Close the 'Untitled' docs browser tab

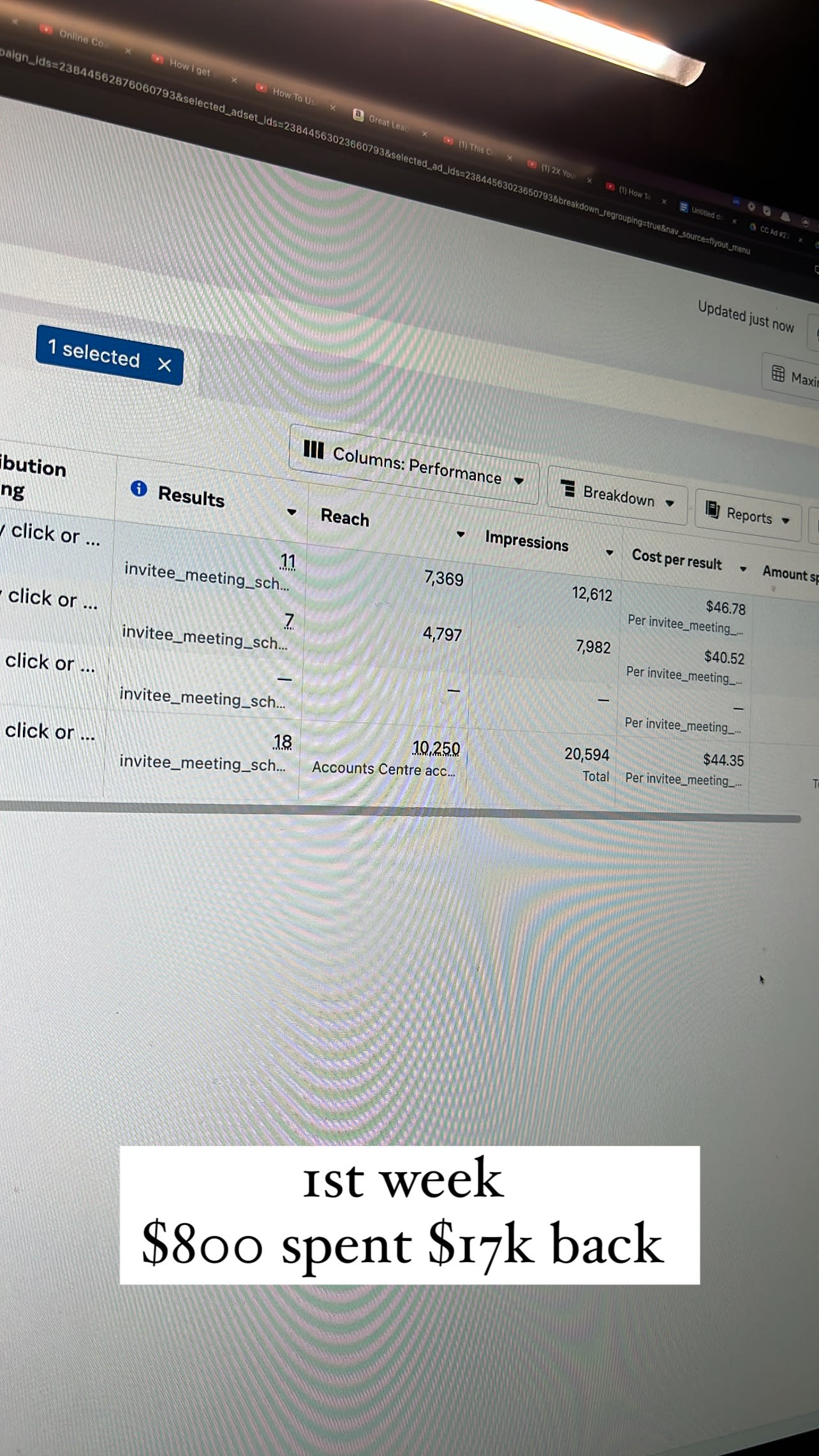(x=734, y=221)
